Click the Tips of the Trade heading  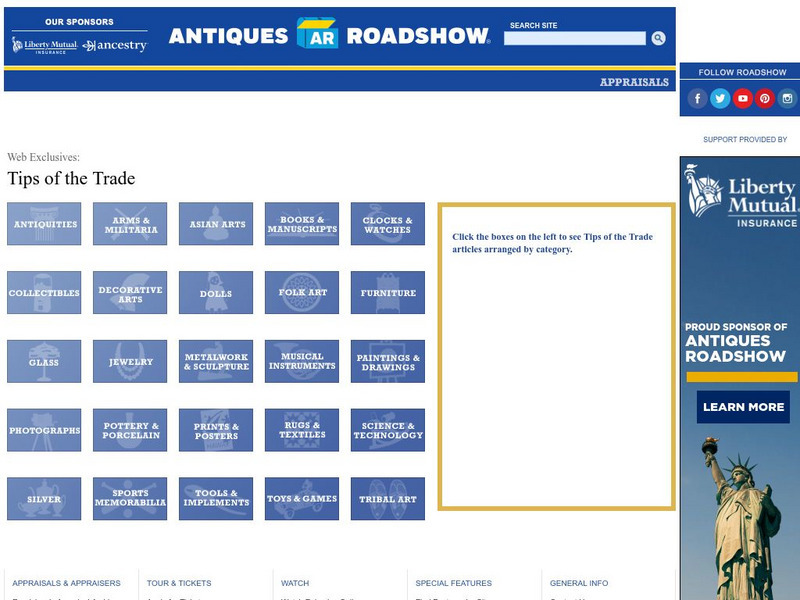[71, 179]
